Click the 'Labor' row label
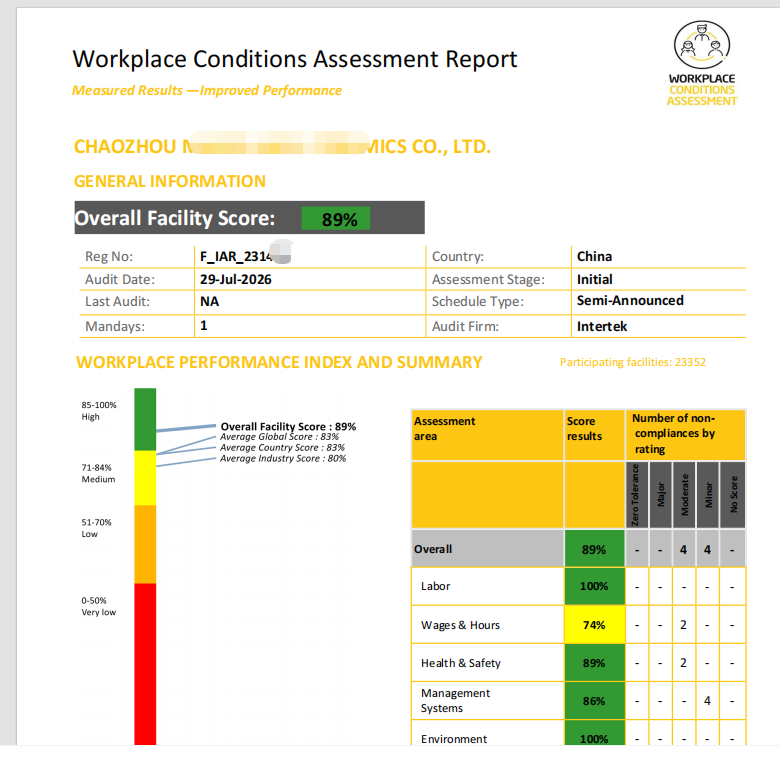This screenshot has width=780, height=769. tap(435, 586)
